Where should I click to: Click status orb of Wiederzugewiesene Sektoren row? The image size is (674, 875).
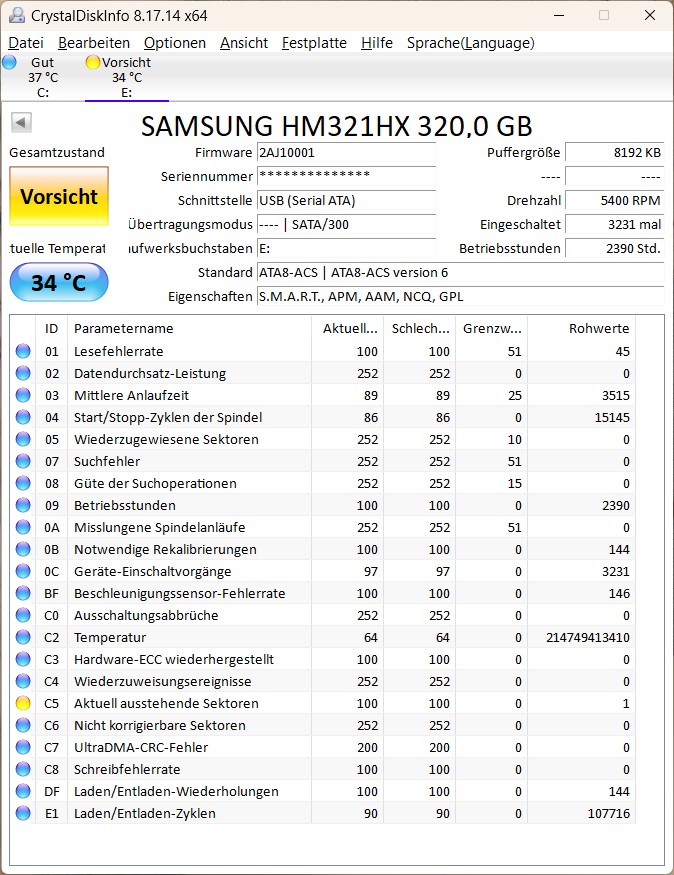23,440
